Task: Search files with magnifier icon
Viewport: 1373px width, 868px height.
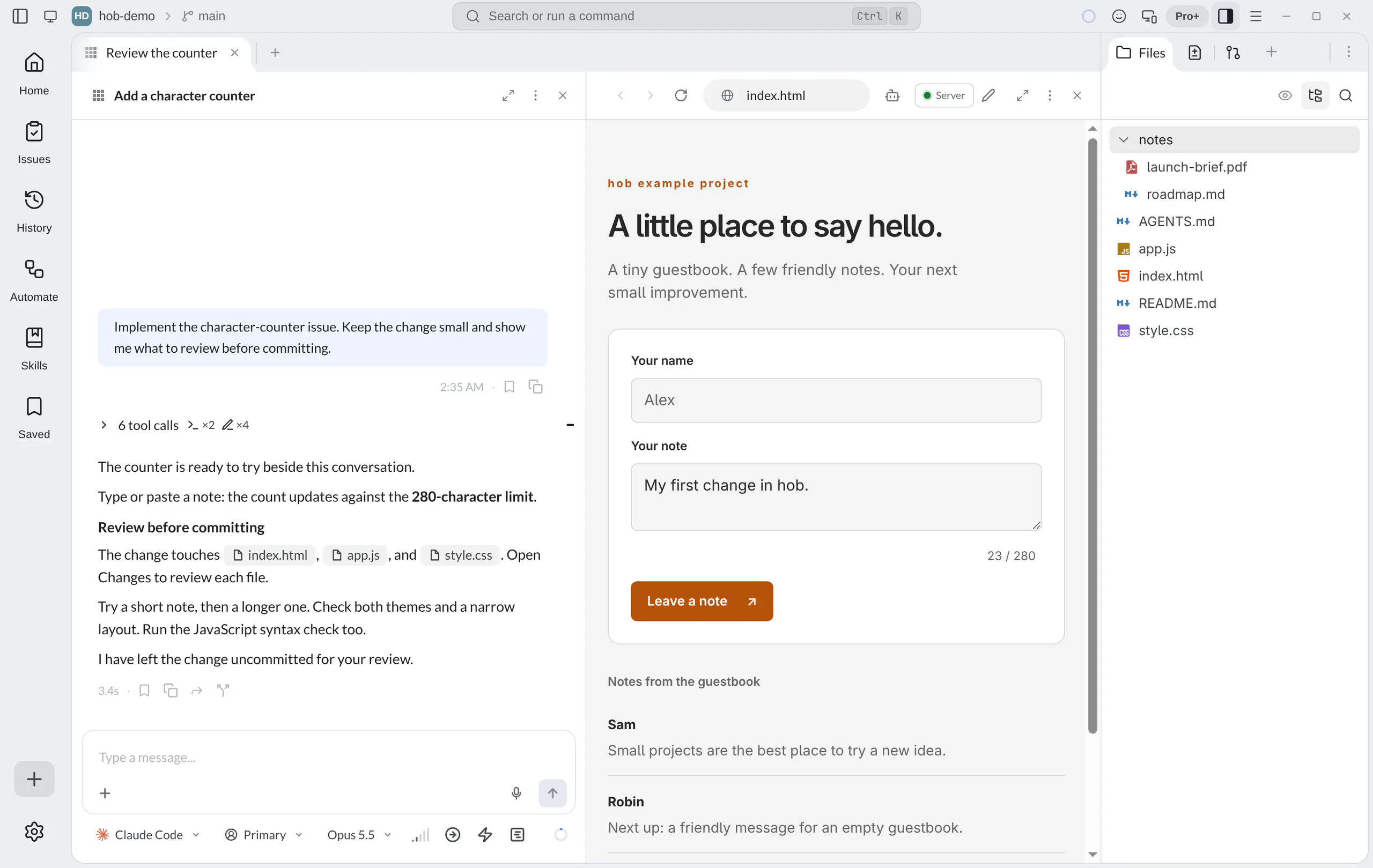Action: coord(1345,95)
